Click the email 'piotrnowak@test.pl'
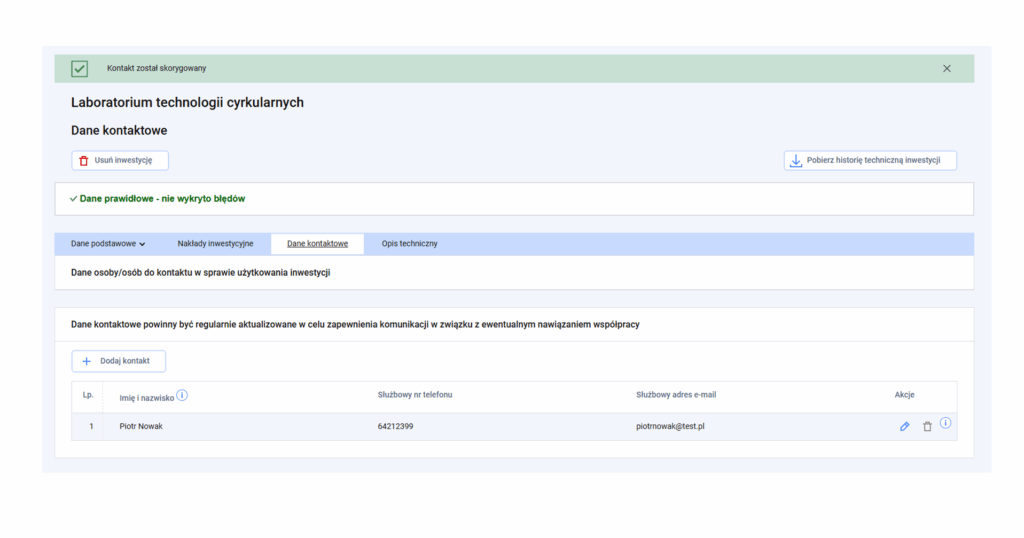The width and height of the screenshot is (1024, 538). [670, 426]
